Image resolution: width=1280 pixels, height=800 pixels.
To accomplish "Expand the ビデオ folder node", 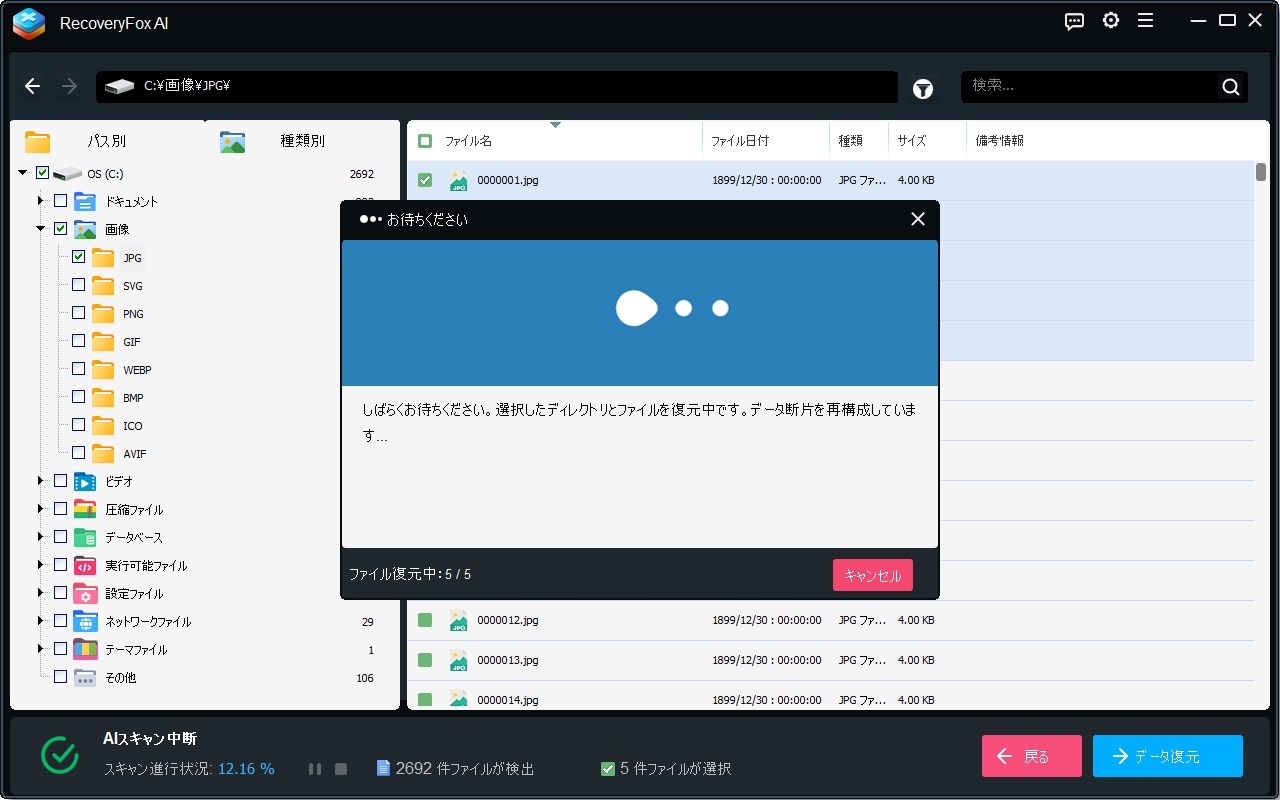I will point(38,481).
